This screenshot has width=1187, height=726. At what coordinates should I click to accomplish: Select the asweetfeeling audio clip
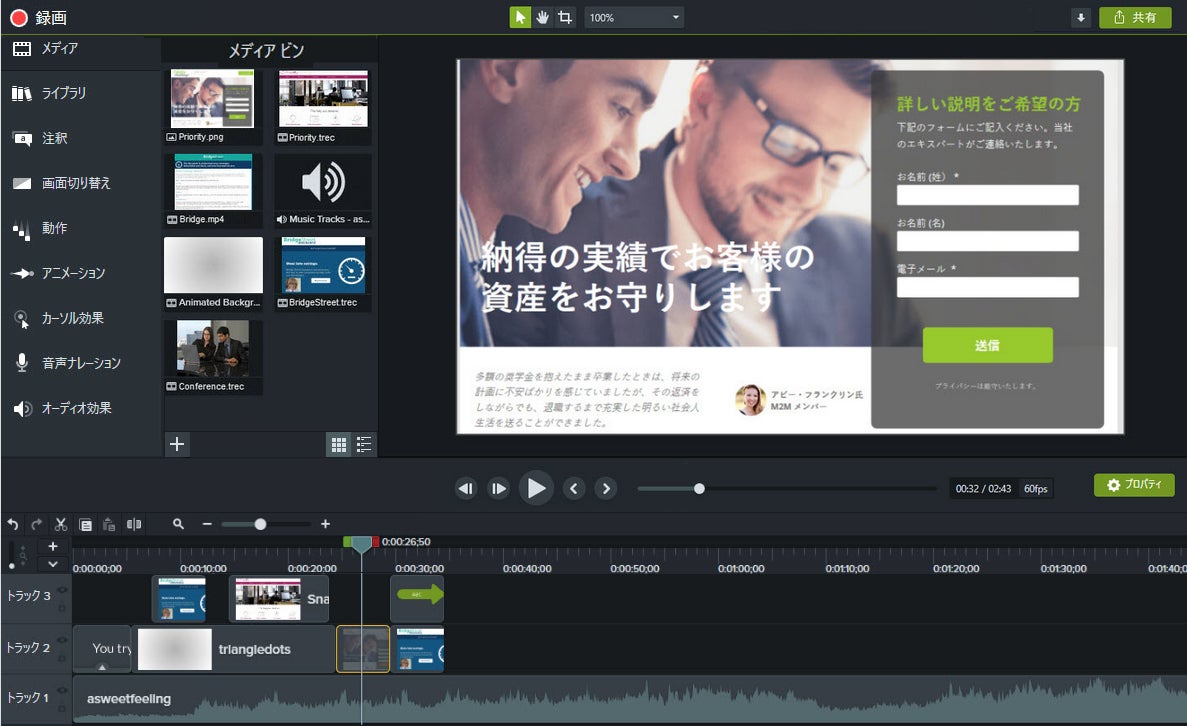pos(629,700)
